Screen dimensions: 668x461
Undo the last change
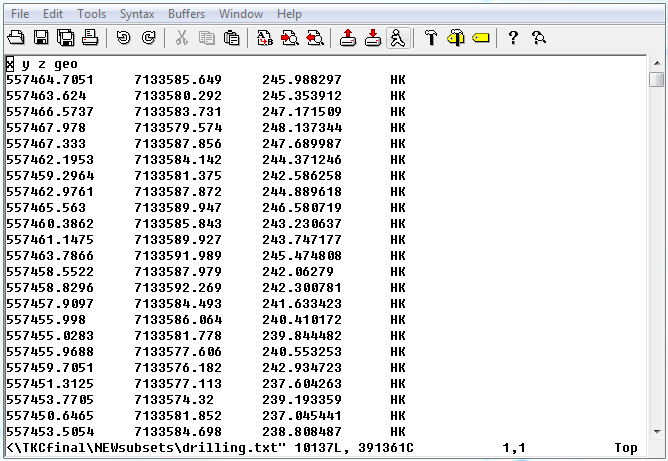pyautogui.click(x=124, y=38)
